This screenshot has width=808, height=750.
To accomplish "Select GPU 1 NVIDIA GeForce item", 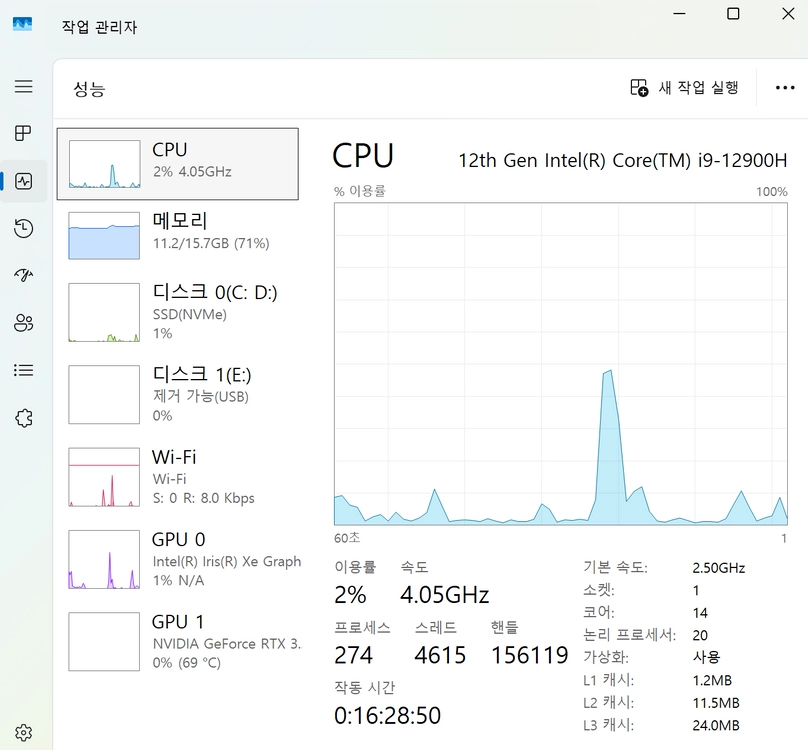I will [x=177, y=641].
